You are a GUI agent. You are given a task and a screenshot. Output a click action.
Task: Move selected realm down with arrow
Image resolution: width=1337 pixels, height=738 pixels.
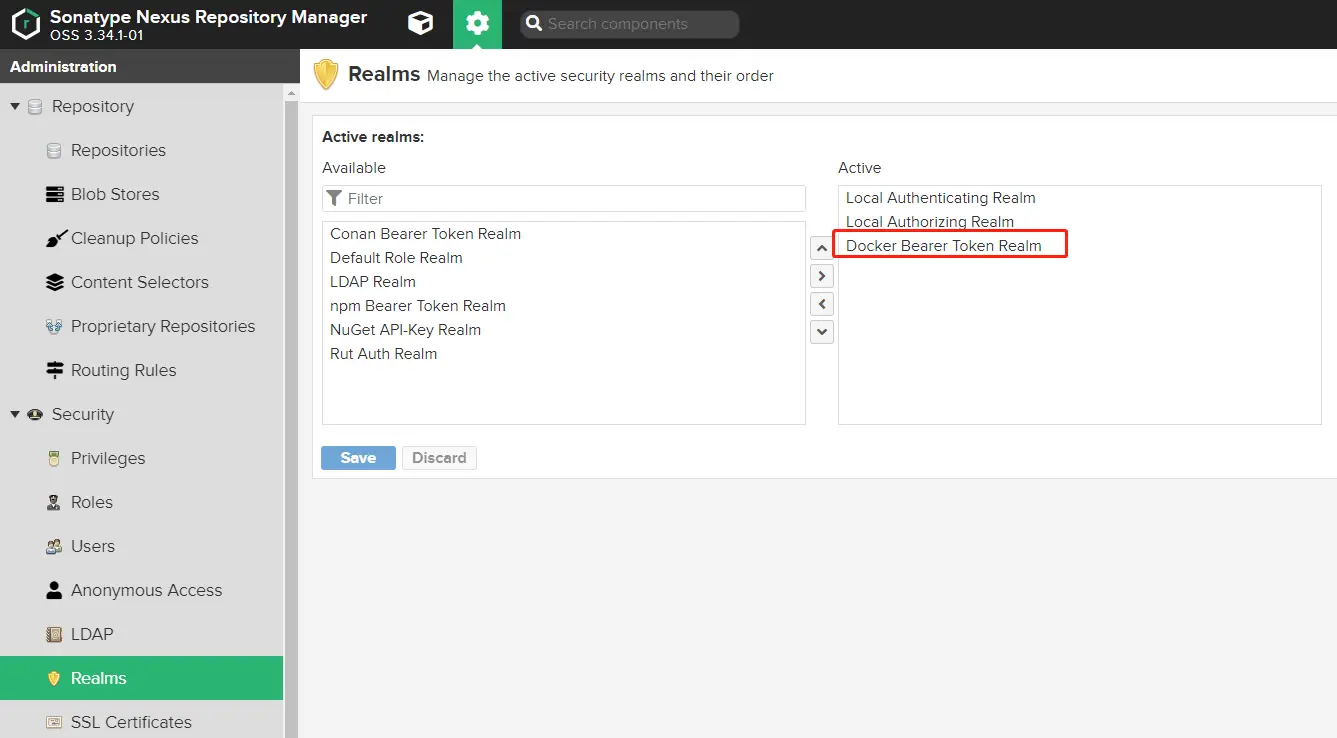click(x=822, y=331)
